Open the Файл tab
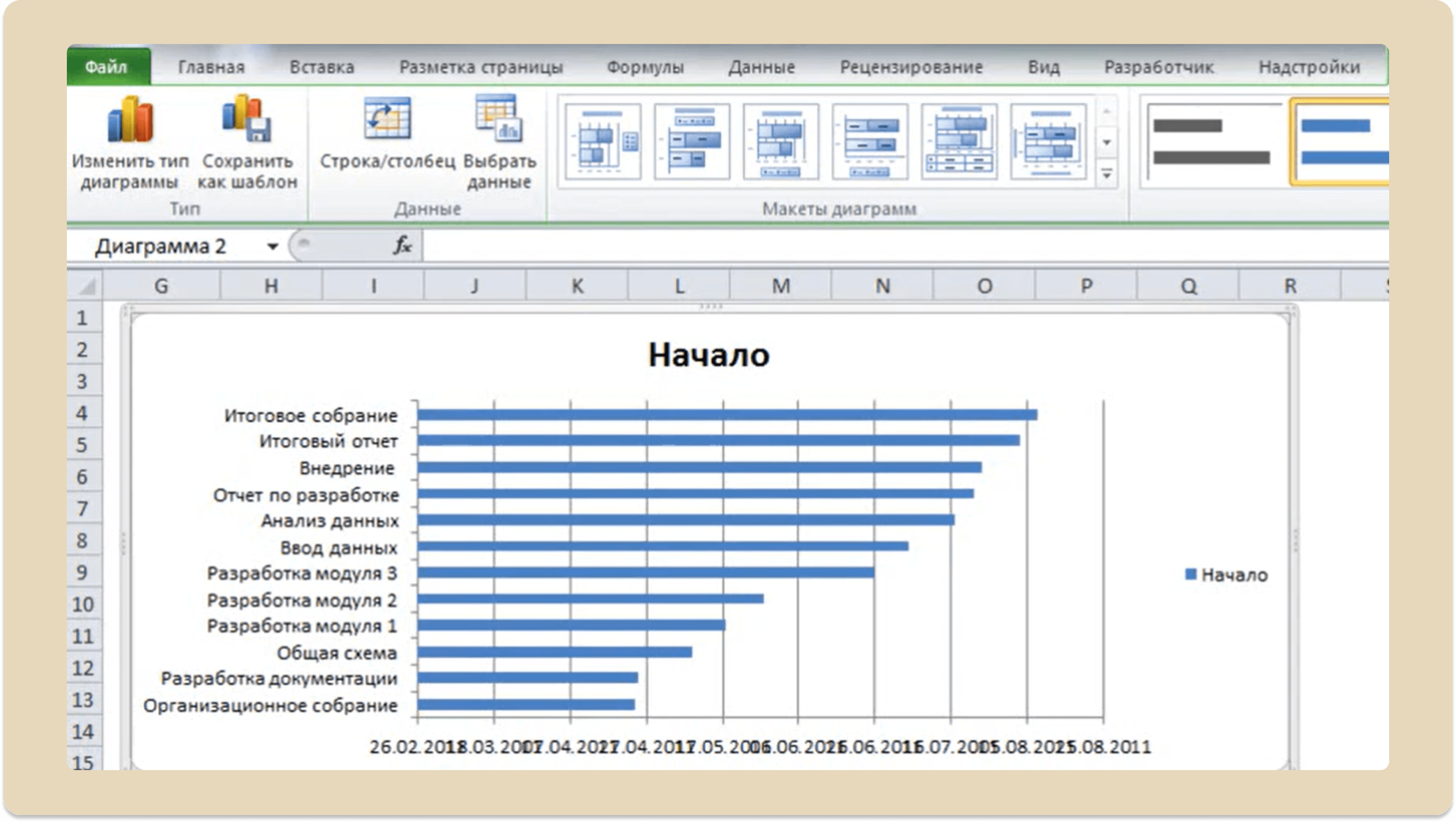This screenshot has width=1456, height=822. [107, 67]
